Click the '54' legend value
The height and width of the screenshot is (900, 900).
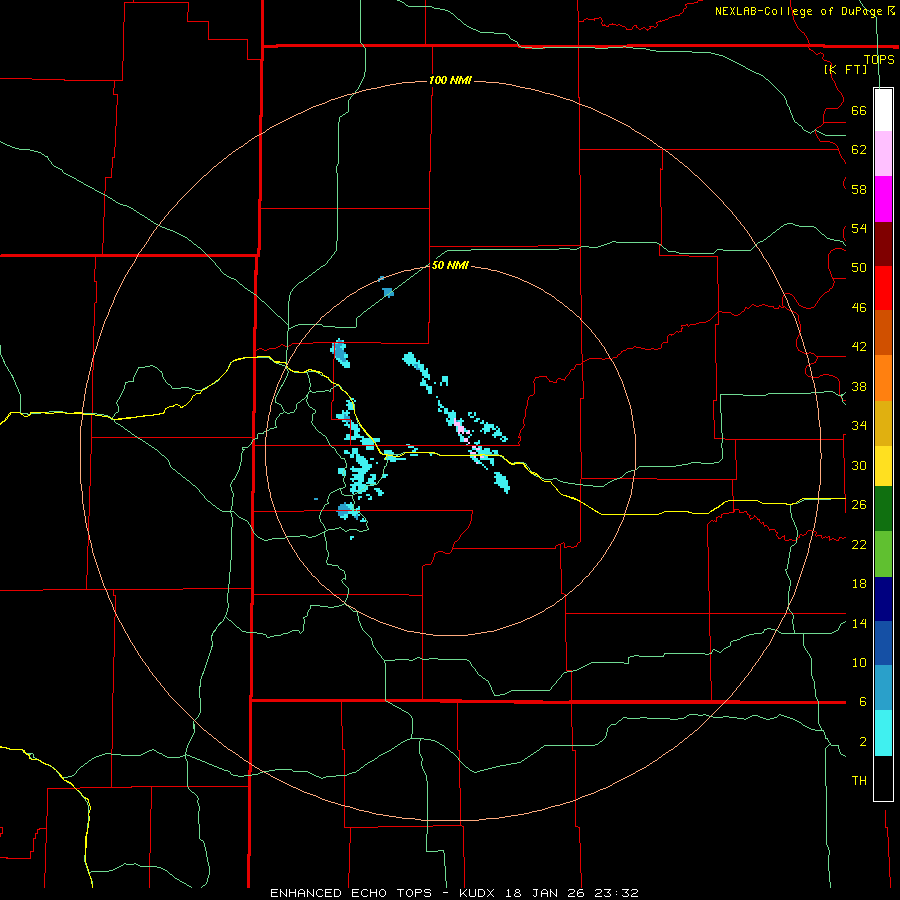(x=859, y=228)
